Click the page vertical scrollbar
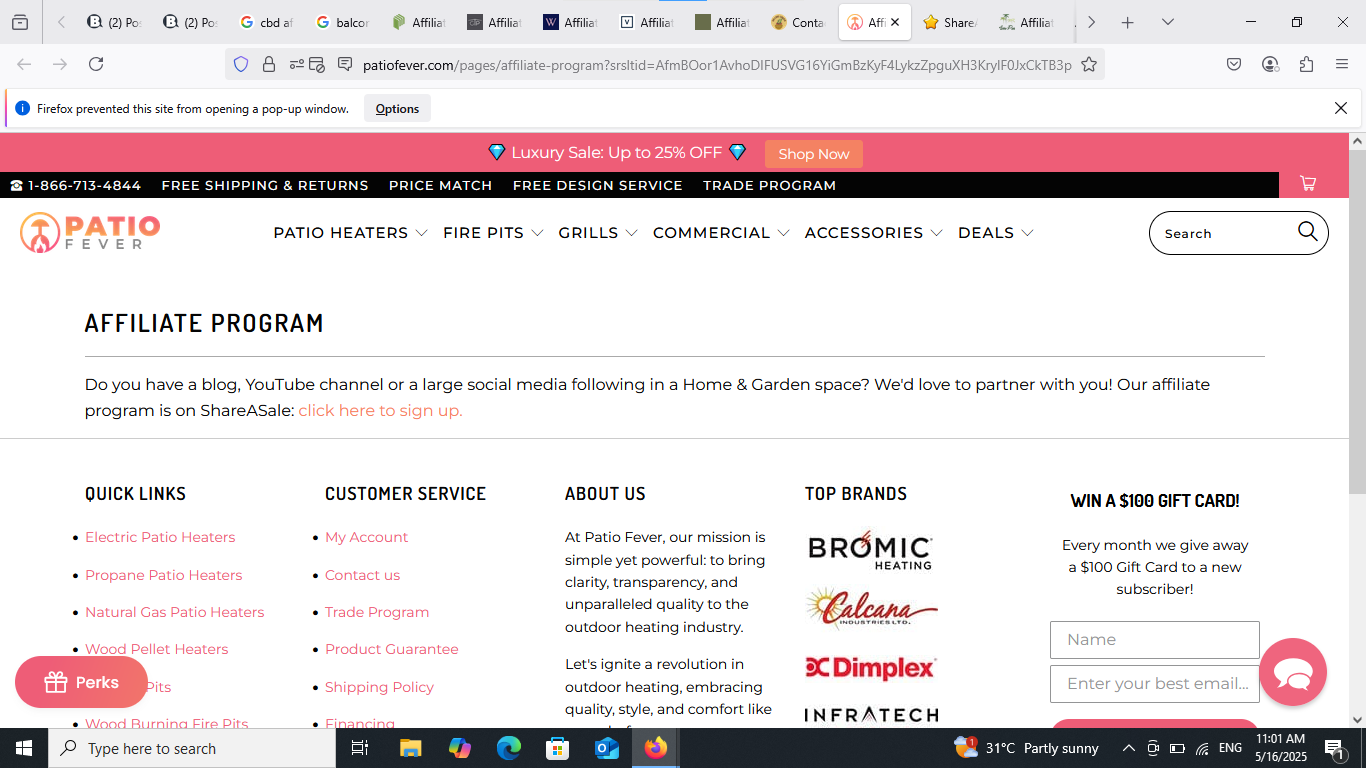 click(x=1357, y=322)
